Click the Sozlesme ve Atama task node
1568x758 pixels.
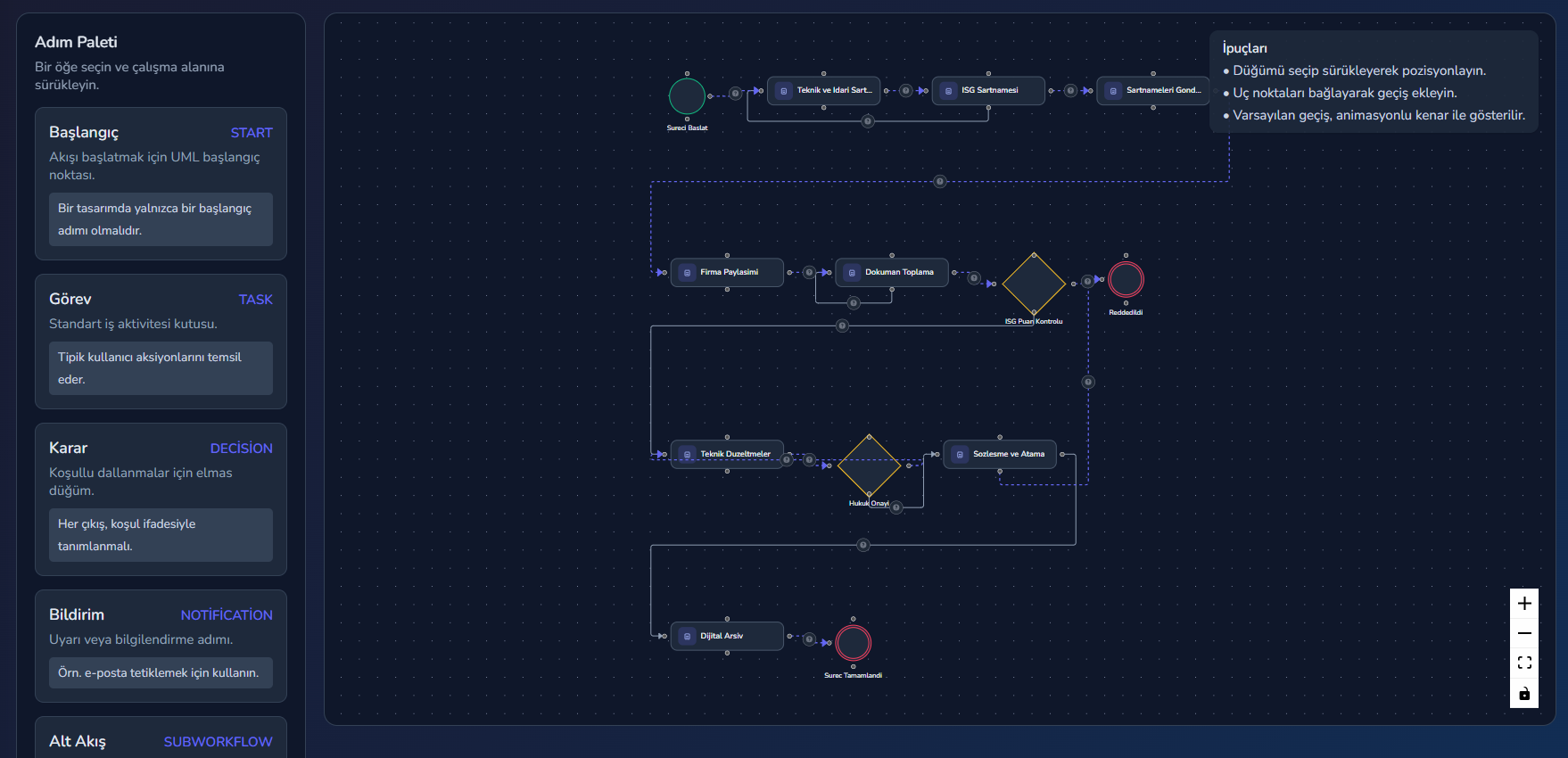pyautogui.click(x=1000, y=454)
